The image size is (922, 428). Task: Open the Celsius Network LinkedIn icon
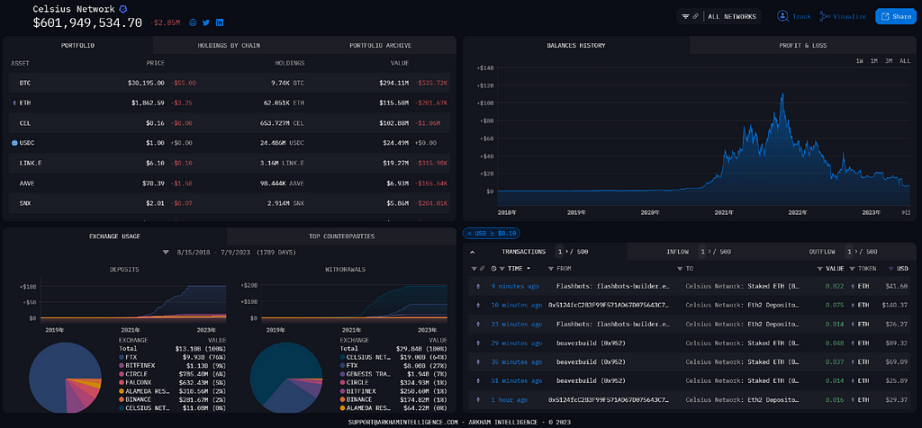(x=219, y=22)
